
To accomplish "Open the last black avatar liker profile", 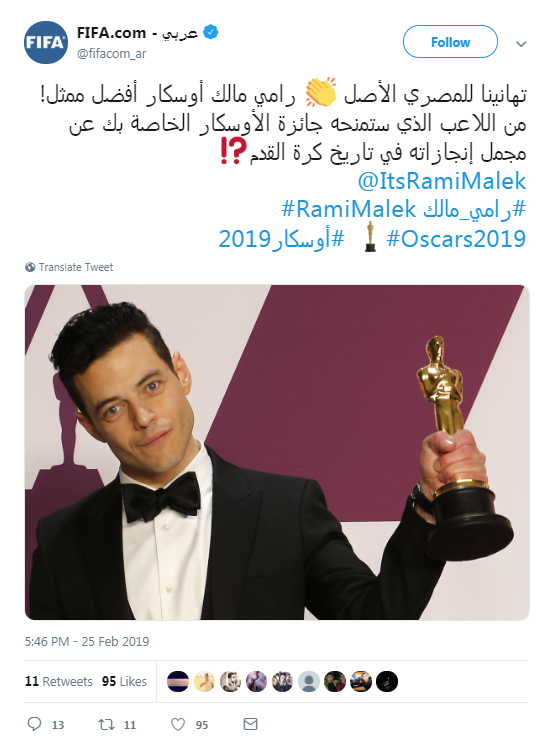I will tap(387, 681).
